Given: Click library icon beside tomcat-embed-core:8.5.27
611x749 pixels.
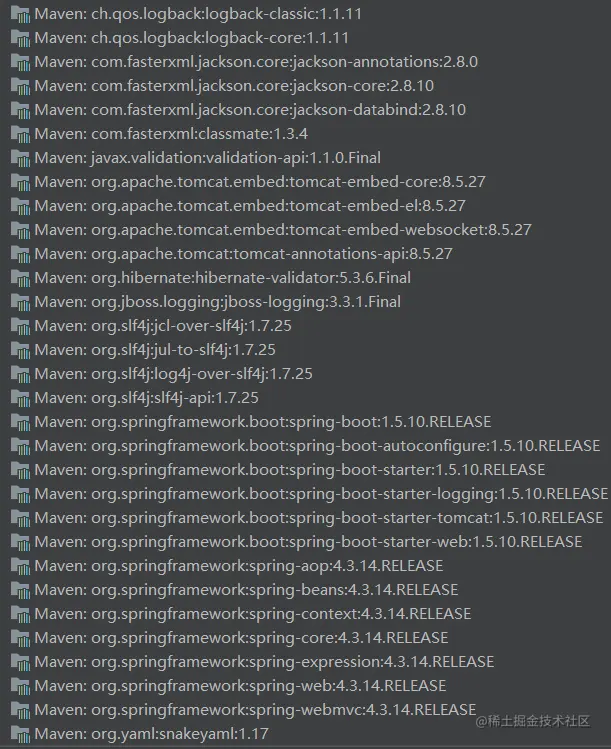Looking at the screenshot, I should [x=20, y=182].
